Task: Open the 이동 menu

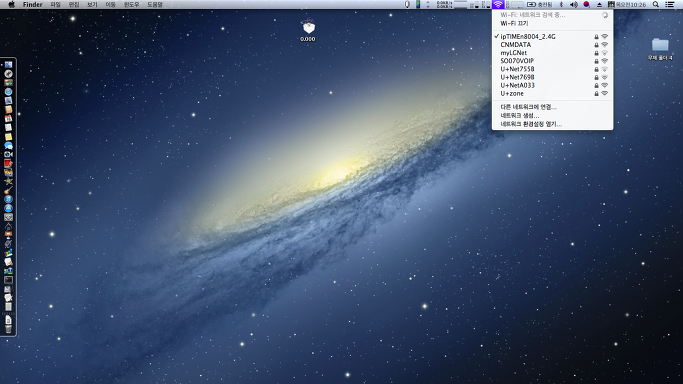Action: [111, 4]
